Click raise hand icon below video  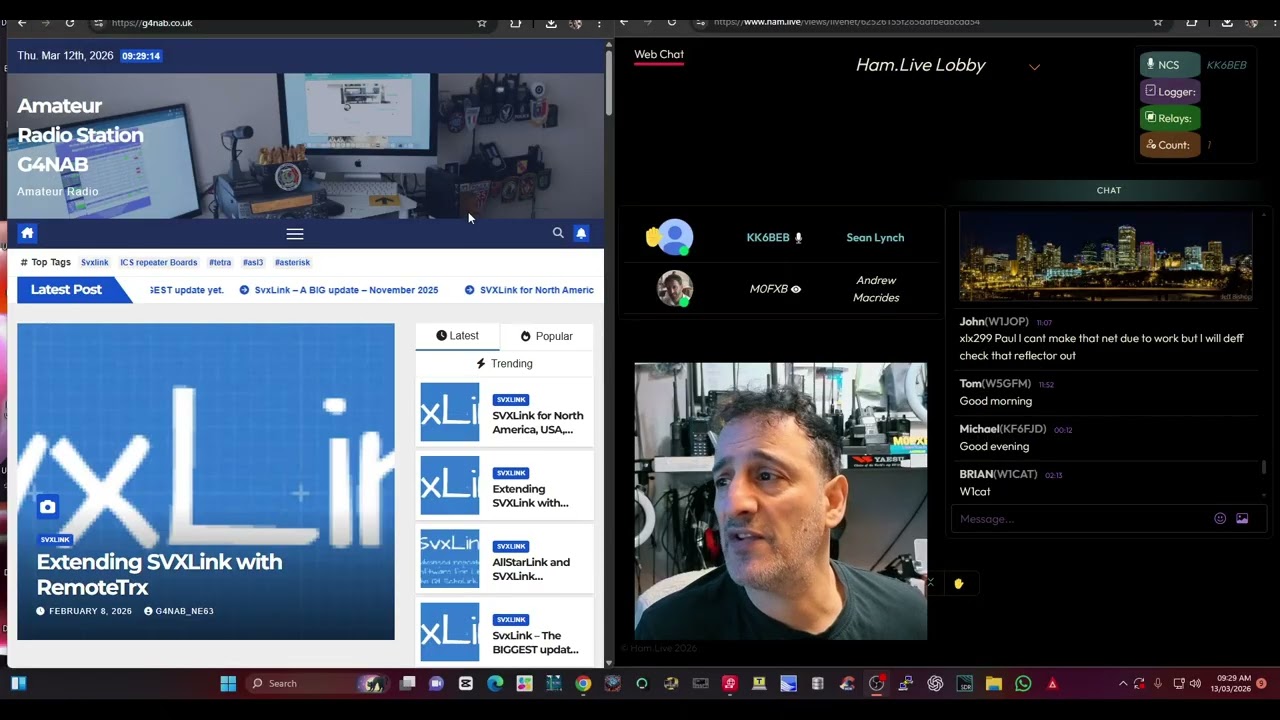(958, 584)
